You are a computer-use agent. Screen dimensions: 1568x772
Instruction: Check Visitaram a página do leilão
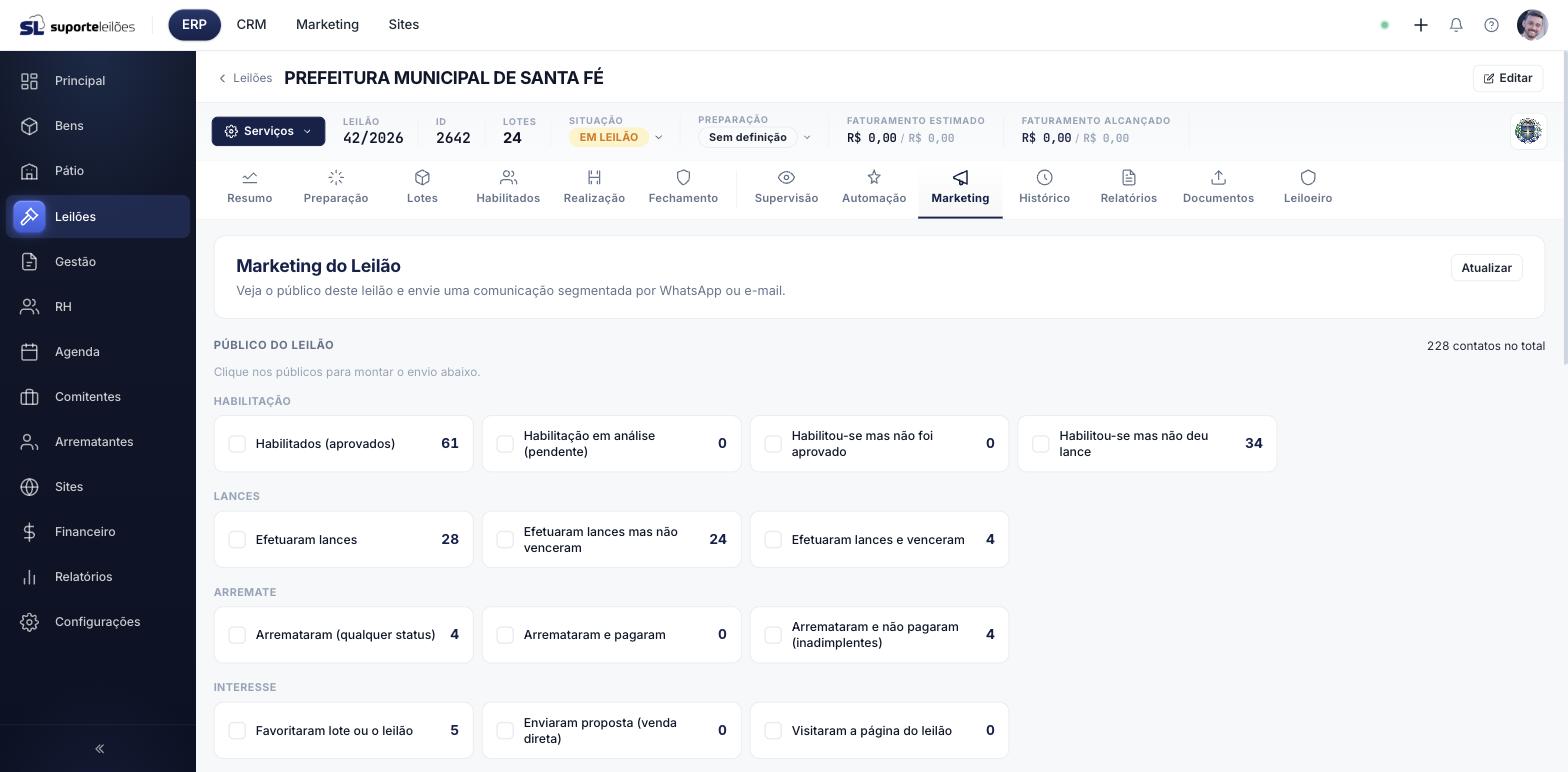pos(773,731)
